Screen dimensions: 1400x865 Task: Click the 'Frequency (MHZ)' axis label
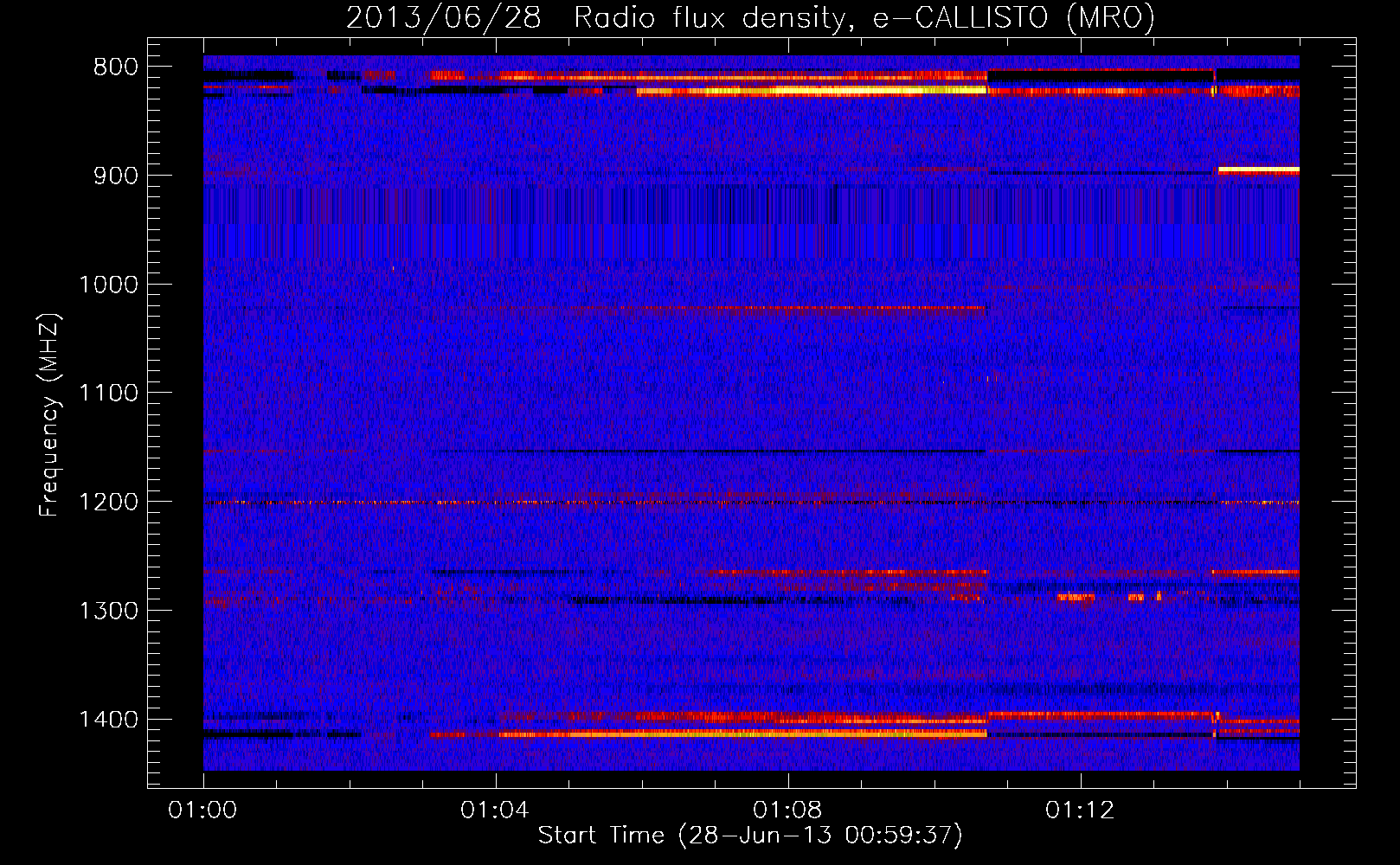[49, 415]
